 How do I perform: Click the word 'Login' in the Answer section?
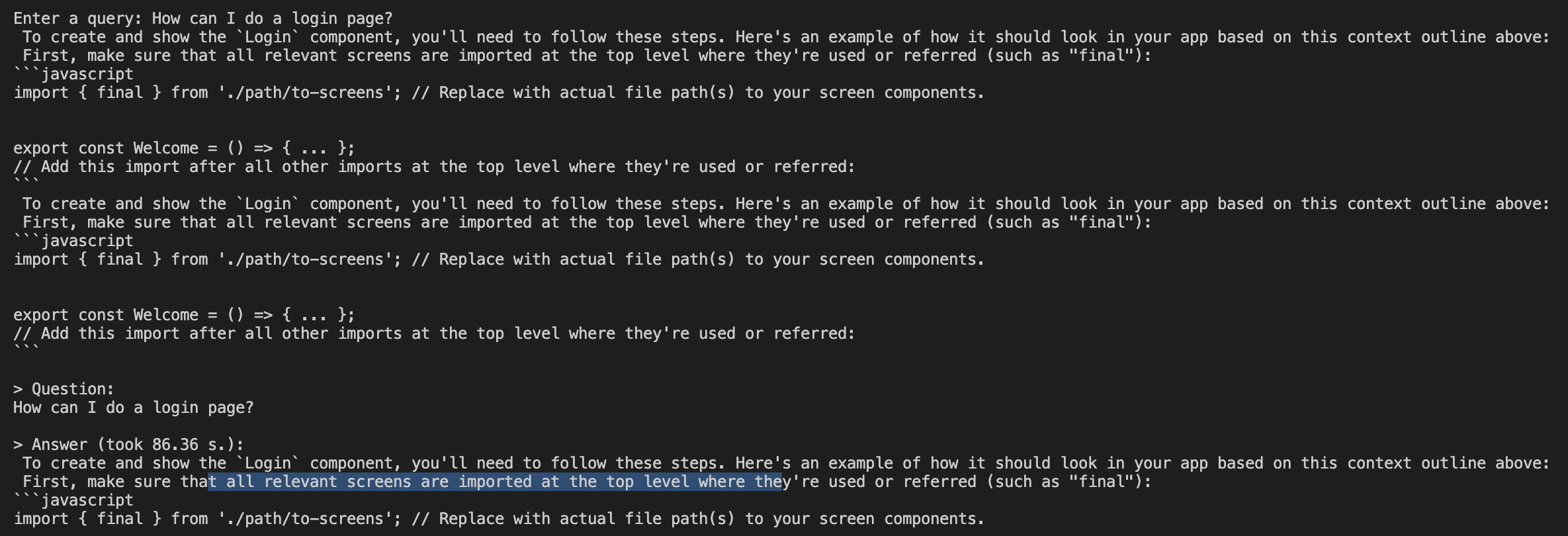pos(268,463)
